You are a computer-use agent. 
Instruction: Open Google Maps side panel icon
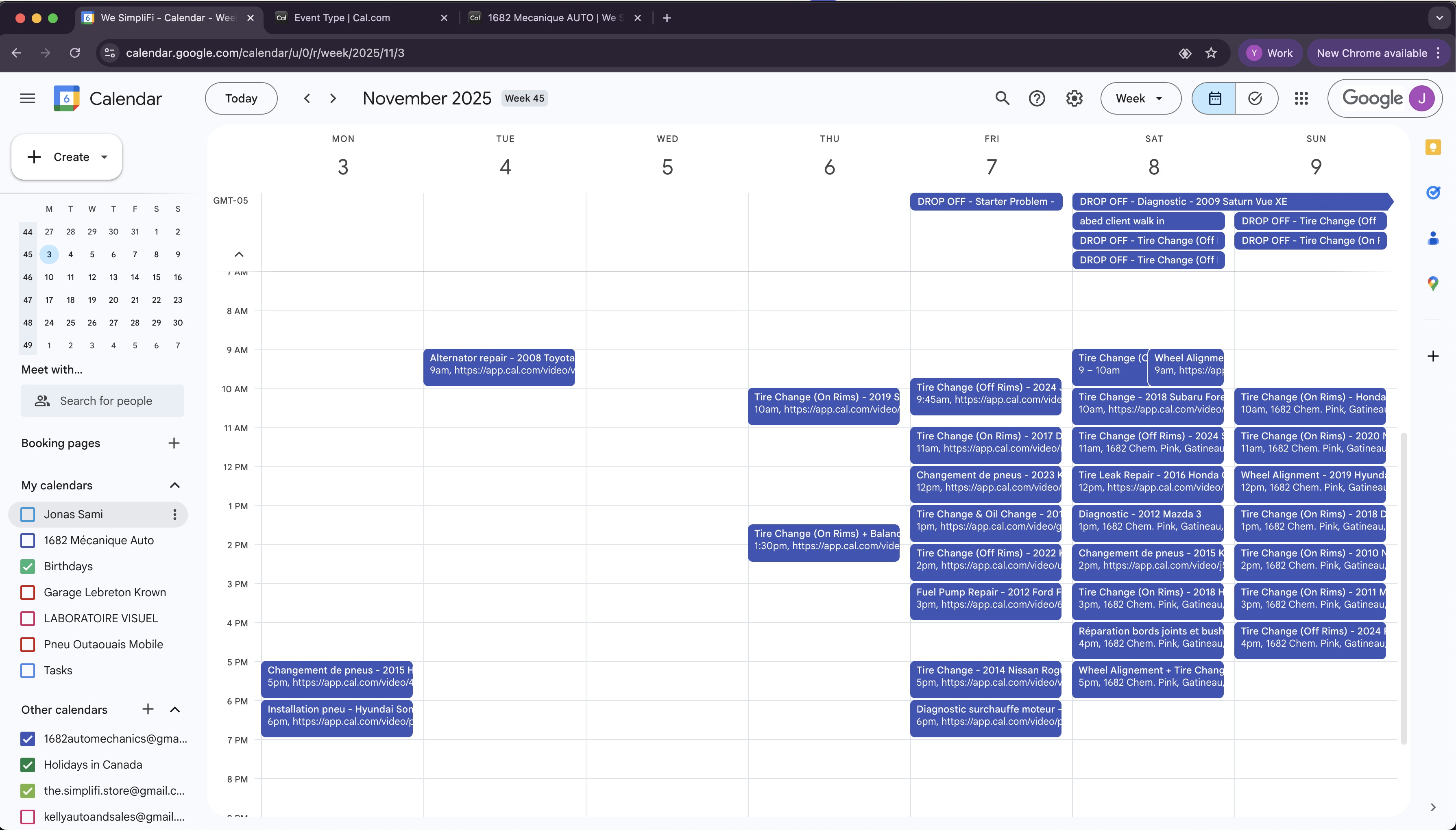(1433, 283)
